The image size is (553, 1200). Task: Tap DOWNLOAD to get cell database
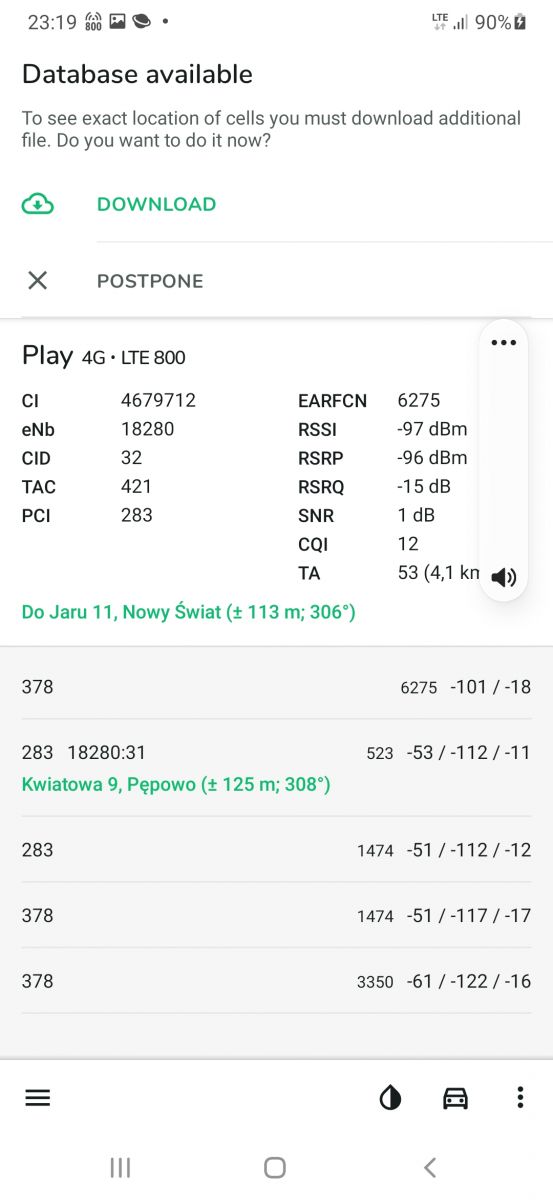pos(156,204)
